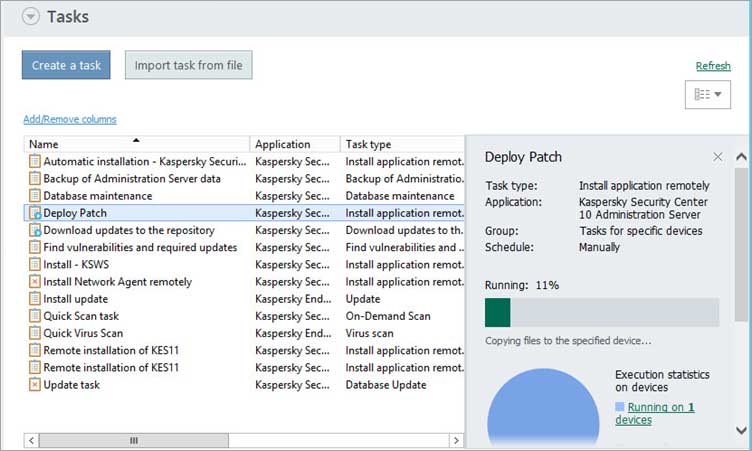752x451 pixels.
Task: Click Database maintenance task type cell
Action: (400, 196)
